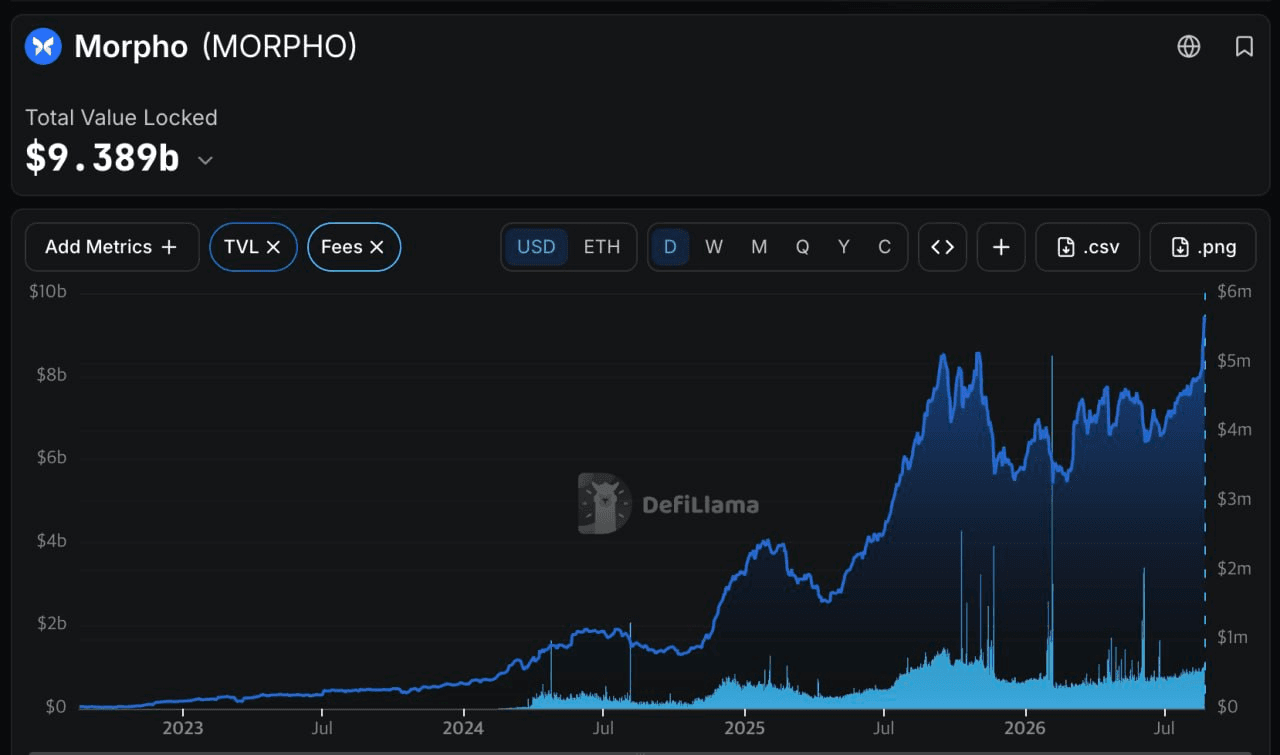Open the embed code icon button
This screenshot has width=1280, height=755.
[x=943, y=247]
